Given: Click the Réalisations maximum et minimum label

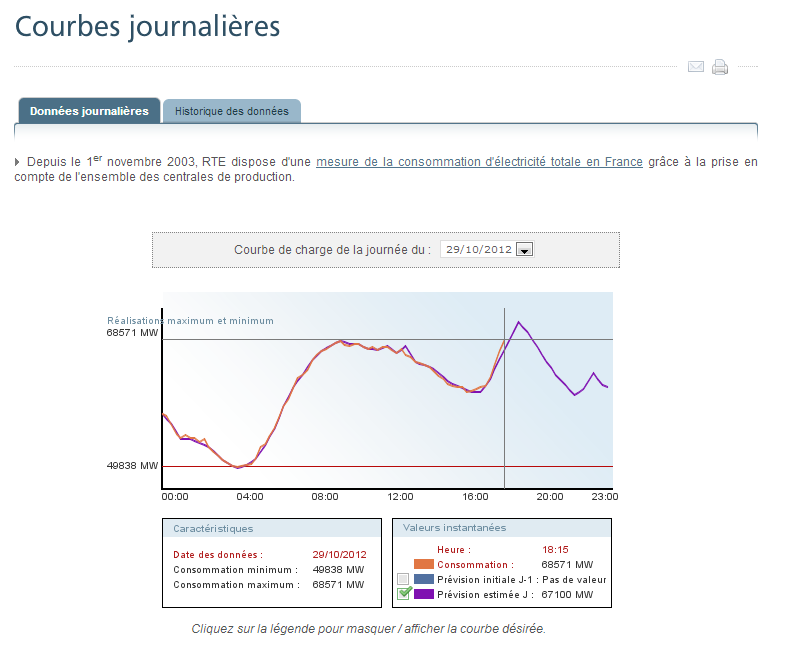Looking at the screenshot, I should 190,320.
